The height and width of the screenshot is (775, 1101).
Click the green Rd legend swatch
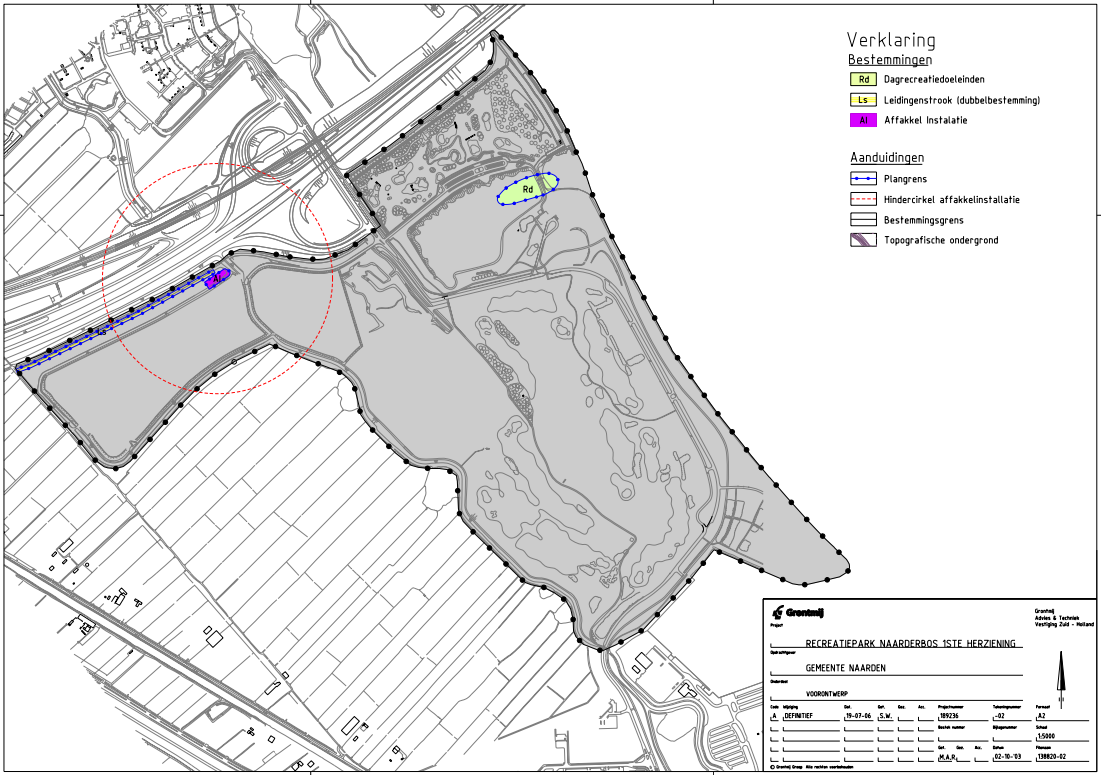(863, 79)
